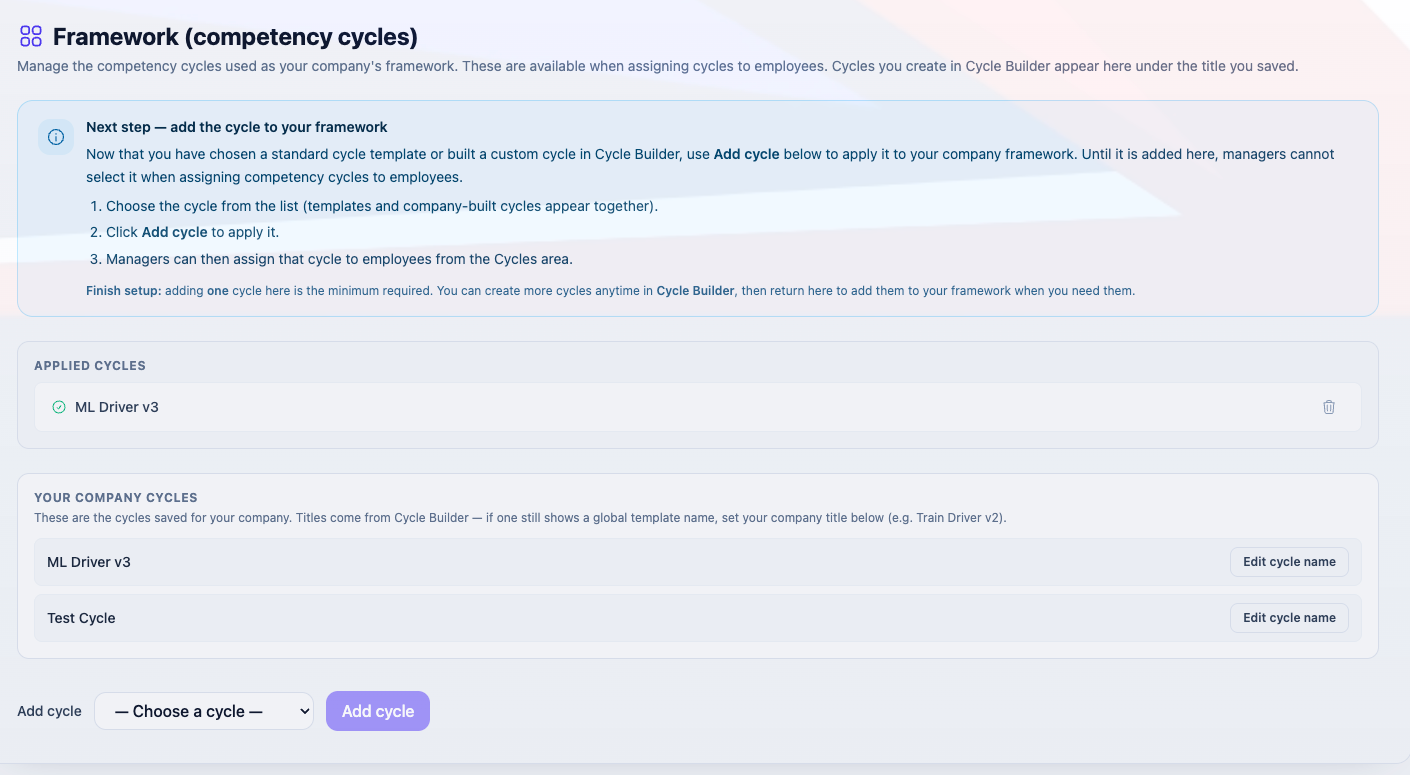Image resolution: width=1410 pixels, height=775 pixels.
Task: Delete applied ML Driver v3 with trash icon
Action: (x=1329, y=407)
